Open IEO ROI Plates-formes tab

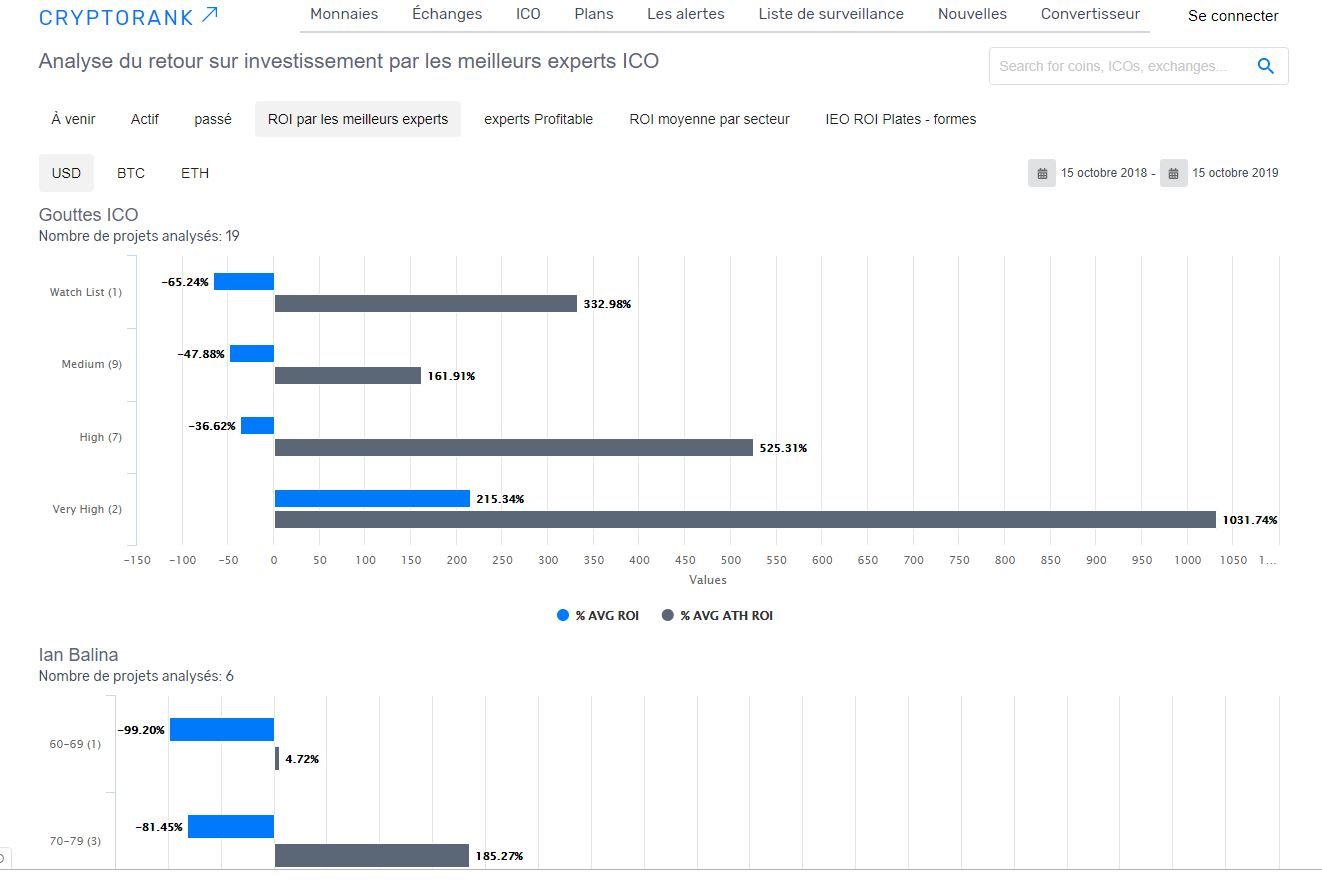[x=901, y=119]
